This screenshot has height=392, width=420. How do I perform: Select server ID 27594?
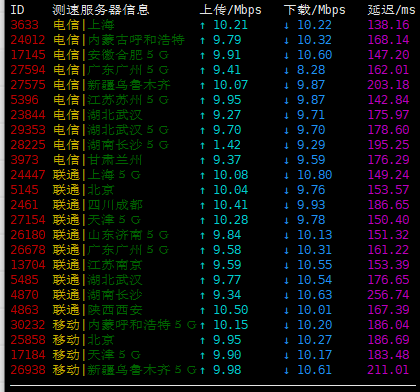(28, 70)
